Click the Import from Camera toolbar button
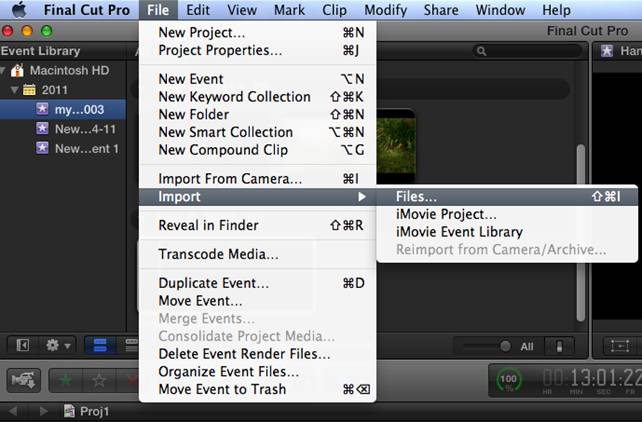Image resolution: width=642 pixels, height=422 pixels. (x=24, y=380)
